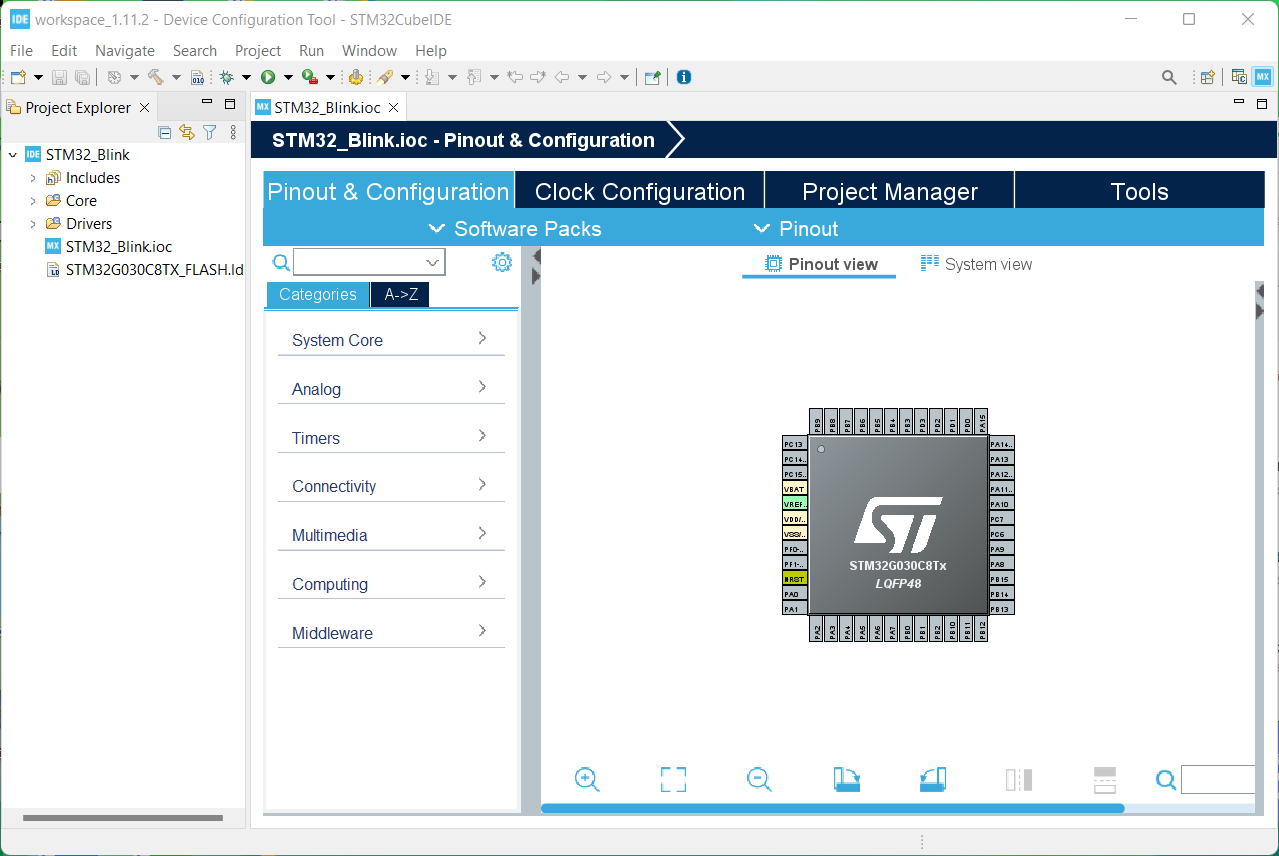Collapse the STM32_Blink project node
The width and height of the screenshot is (1279, 856).
point(12,155)
